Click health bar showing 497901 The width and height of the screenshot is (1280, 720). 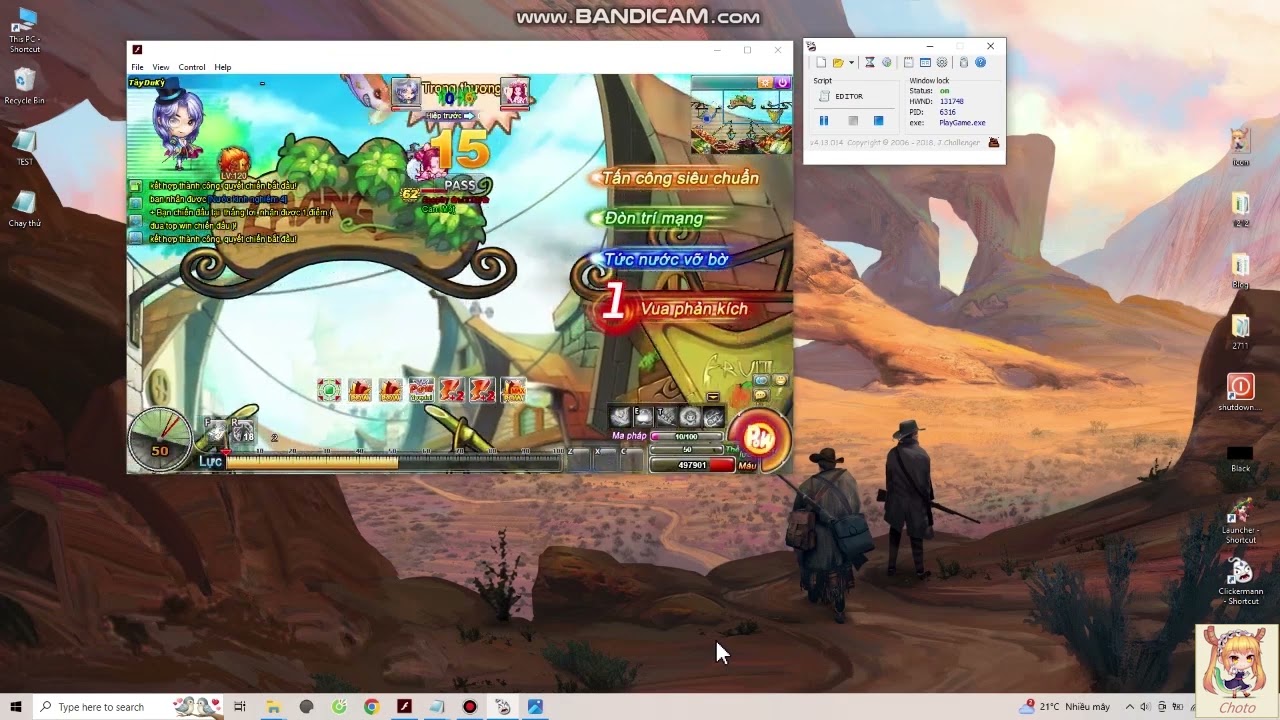692,465
